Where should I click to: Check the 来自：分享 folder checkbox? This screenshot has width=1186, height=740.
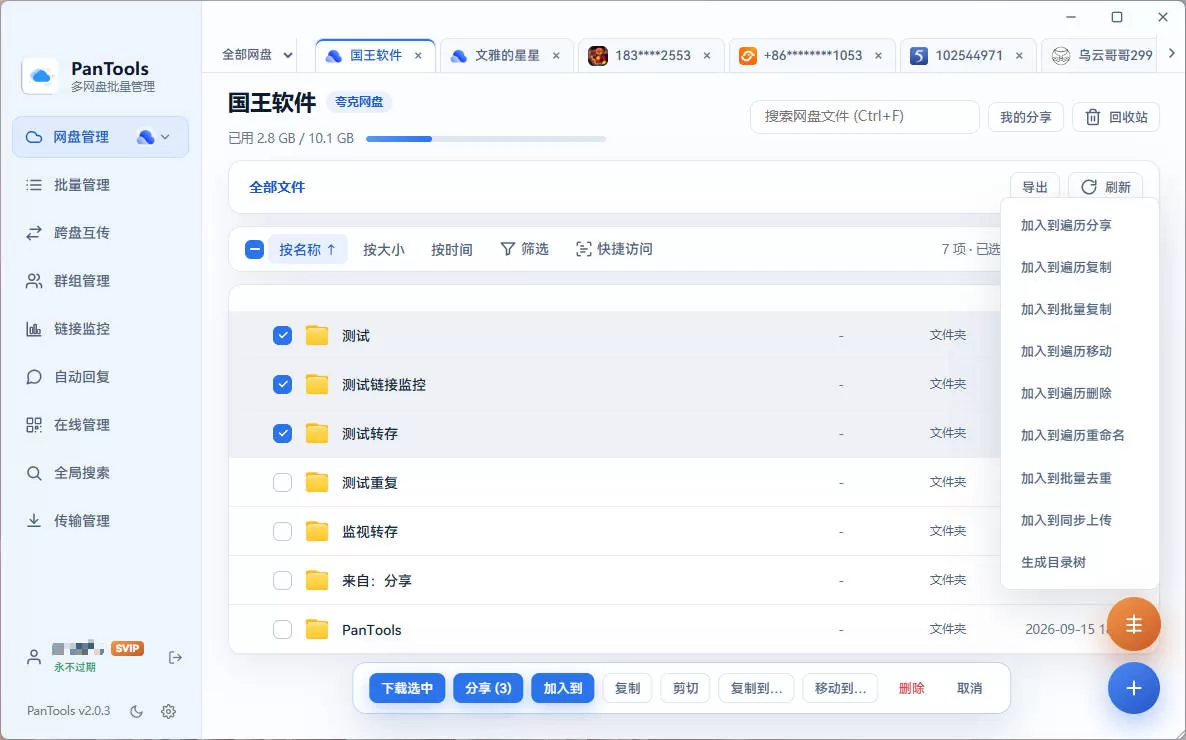(282, 580)
